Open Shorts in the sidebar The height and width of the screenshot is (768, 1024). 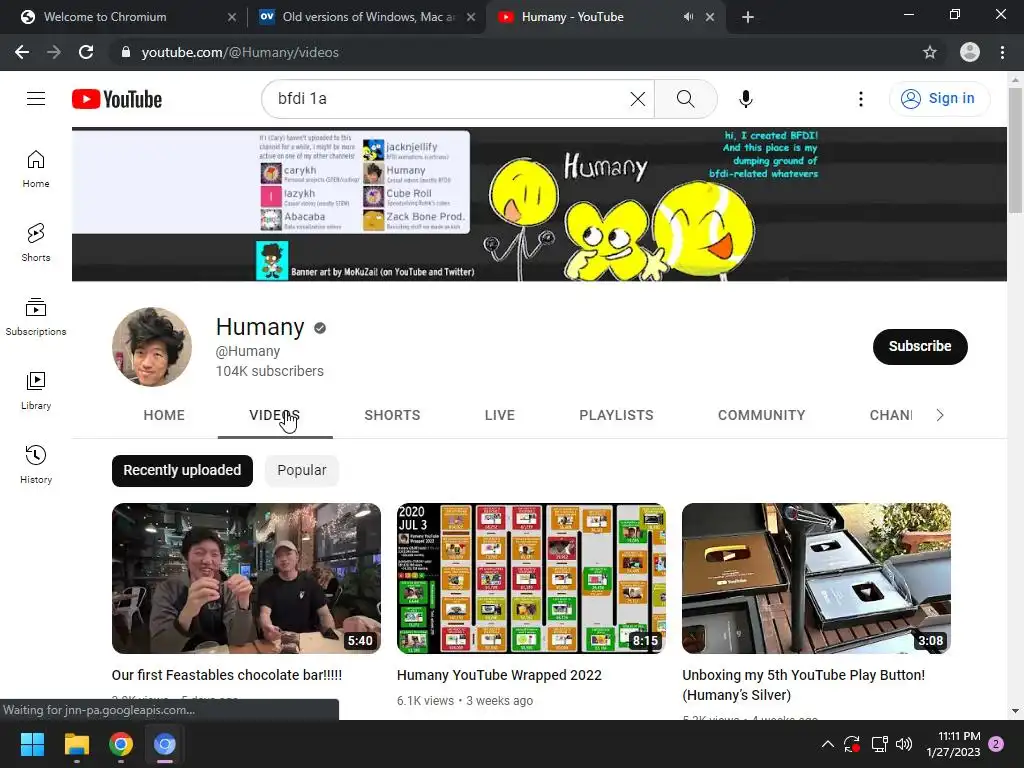pyautogui.click(x=36, y=242)
